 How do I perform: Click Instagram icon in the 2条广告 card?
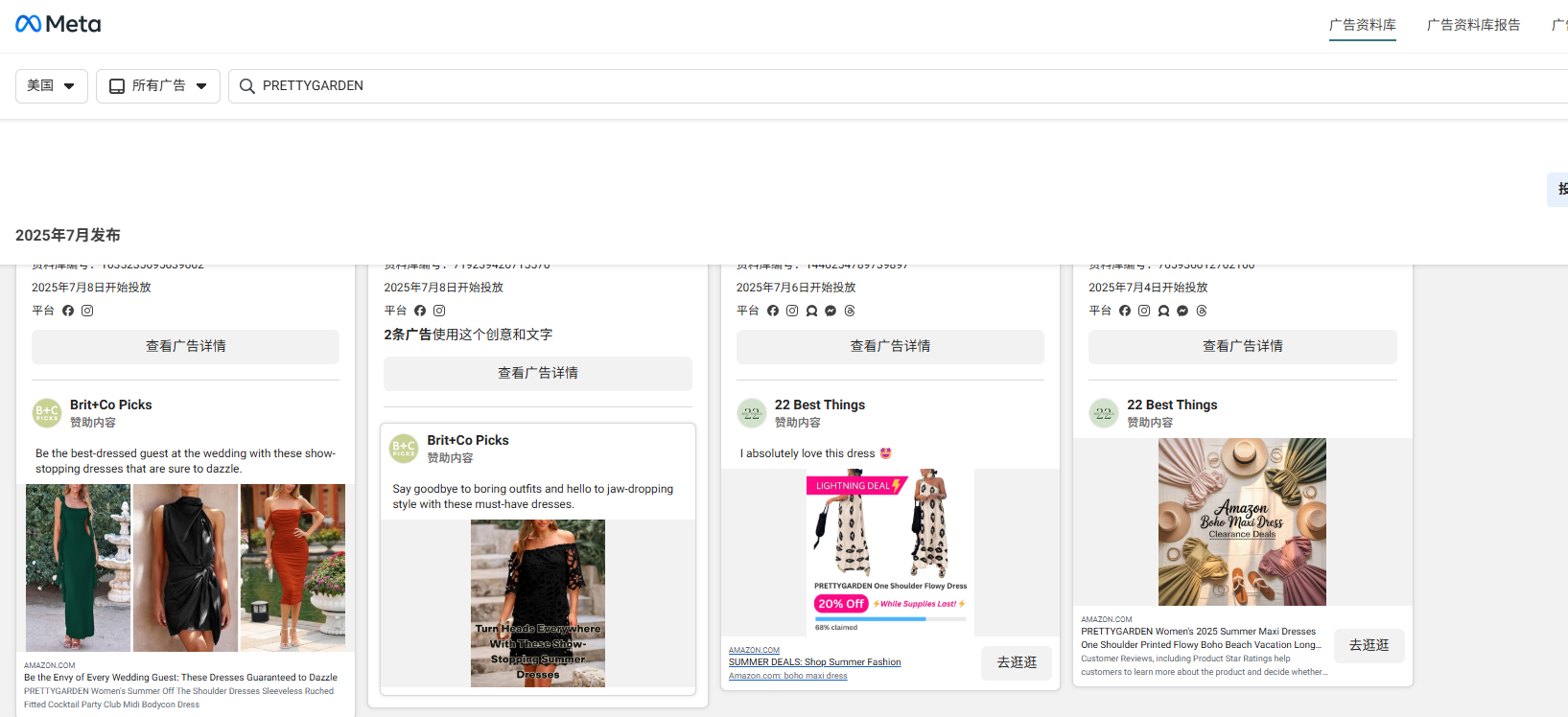coord(439,311)
